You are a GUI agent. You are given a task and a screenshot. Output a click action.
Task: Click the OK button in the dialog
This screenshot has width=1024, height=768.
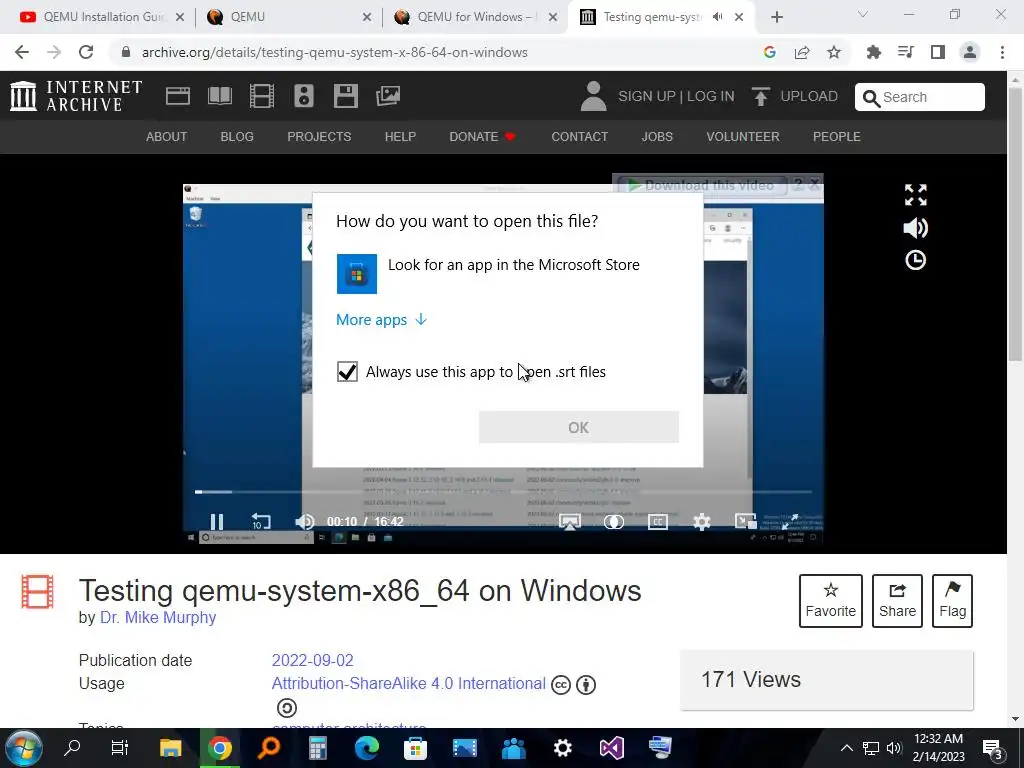[579, 427]
